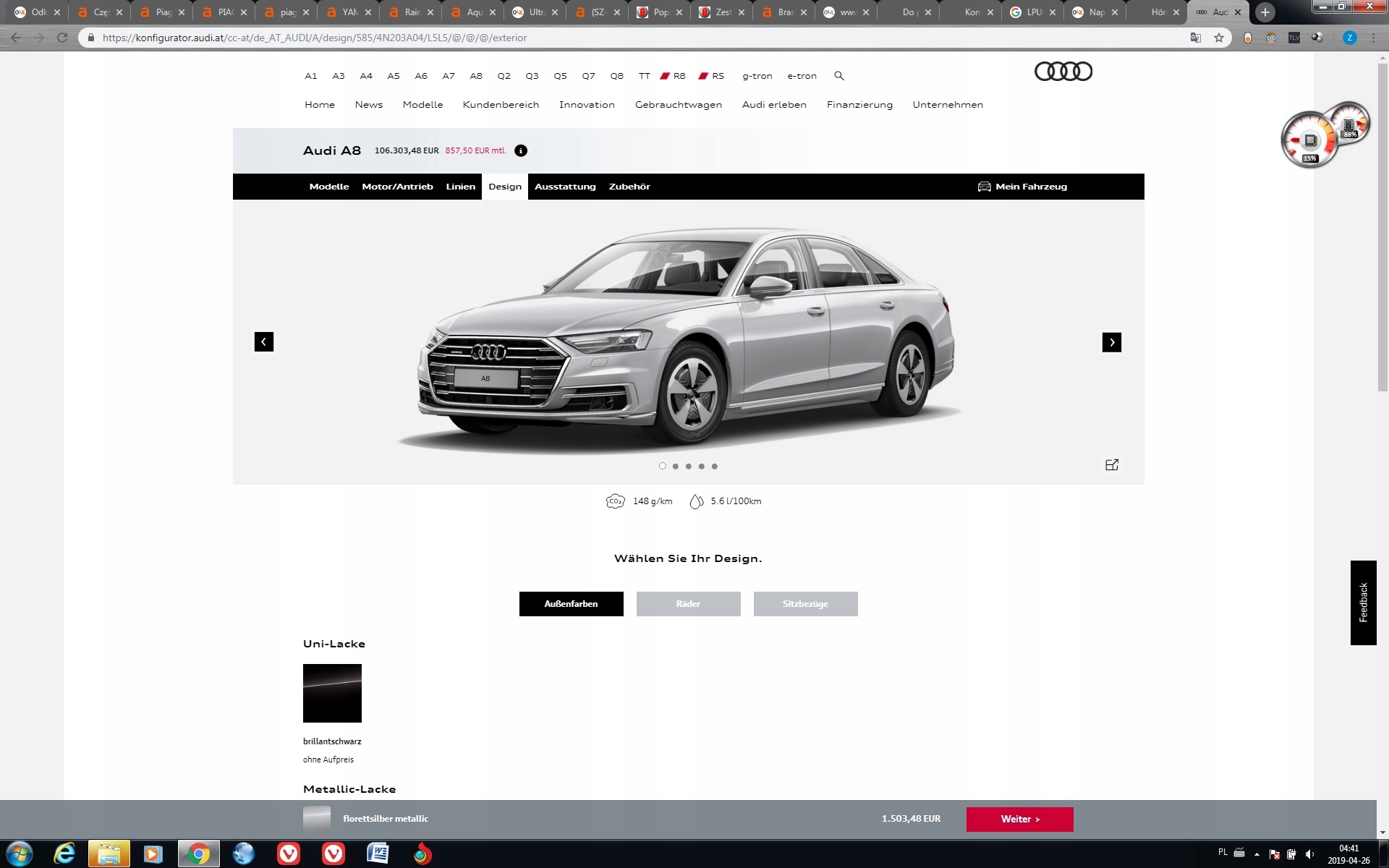Show hidden system tray icons
This screenshot has width=1389, height=868.
(x=1257, y=854)
